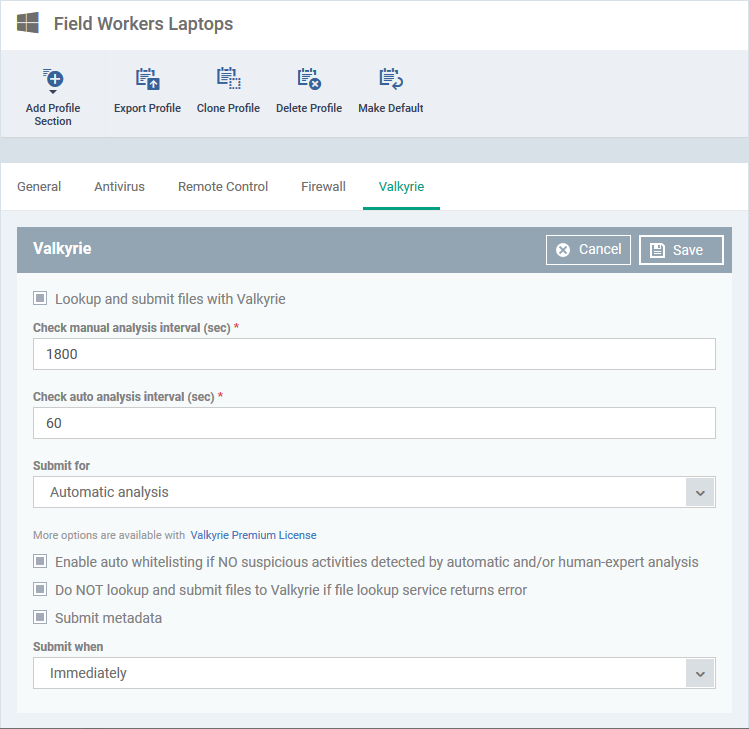Toggle Enable auto whitelisting checkbox
Screen dimensions: 749x729
[x=40, y=561]
